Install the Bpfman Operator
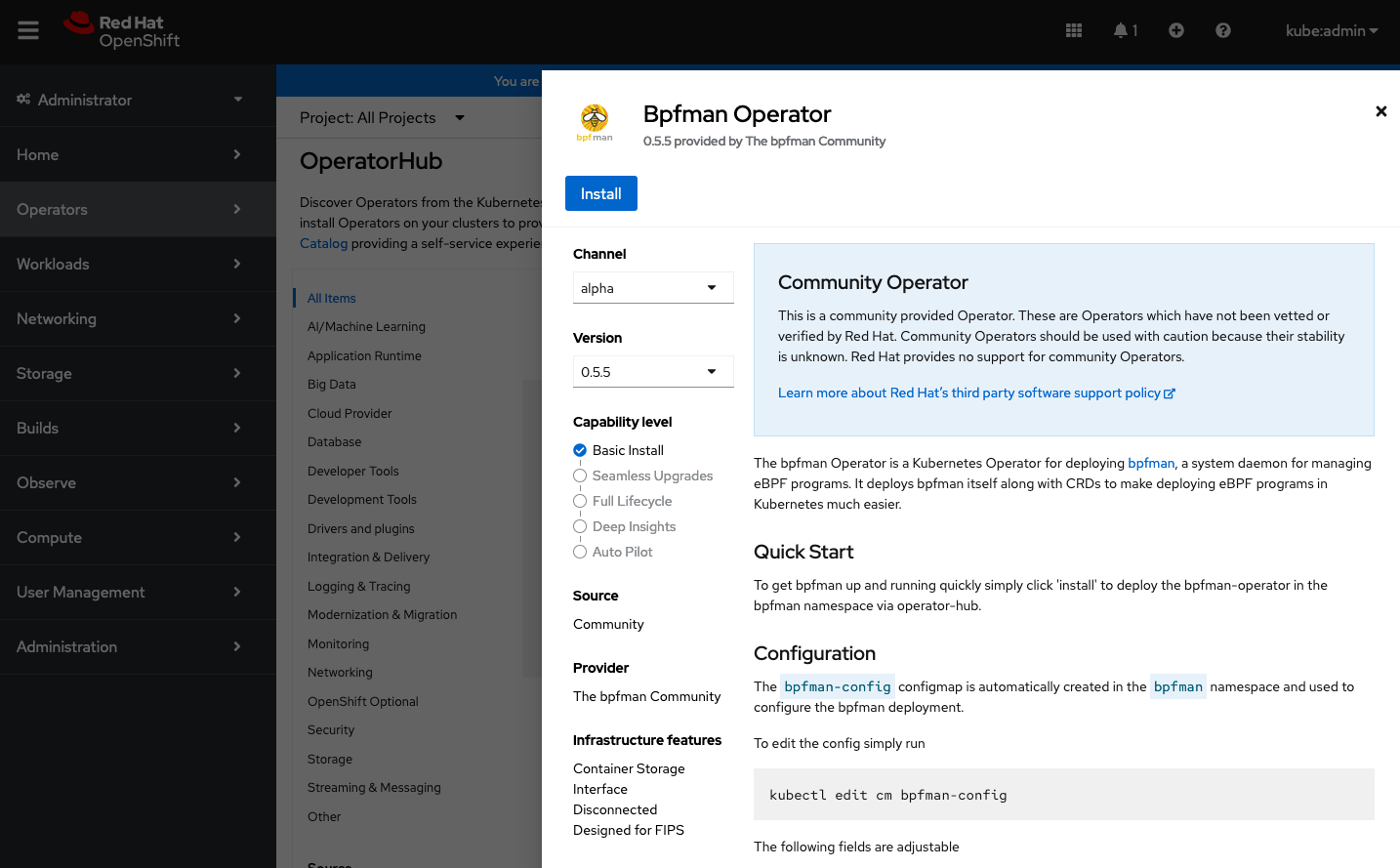The height and width of the screenshot is (868, 1400). coord(600,193)
